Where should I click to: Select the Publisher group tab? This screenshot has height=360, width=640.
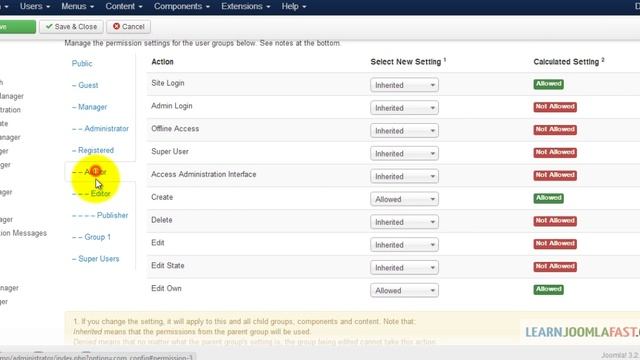[x=100, y=215]
